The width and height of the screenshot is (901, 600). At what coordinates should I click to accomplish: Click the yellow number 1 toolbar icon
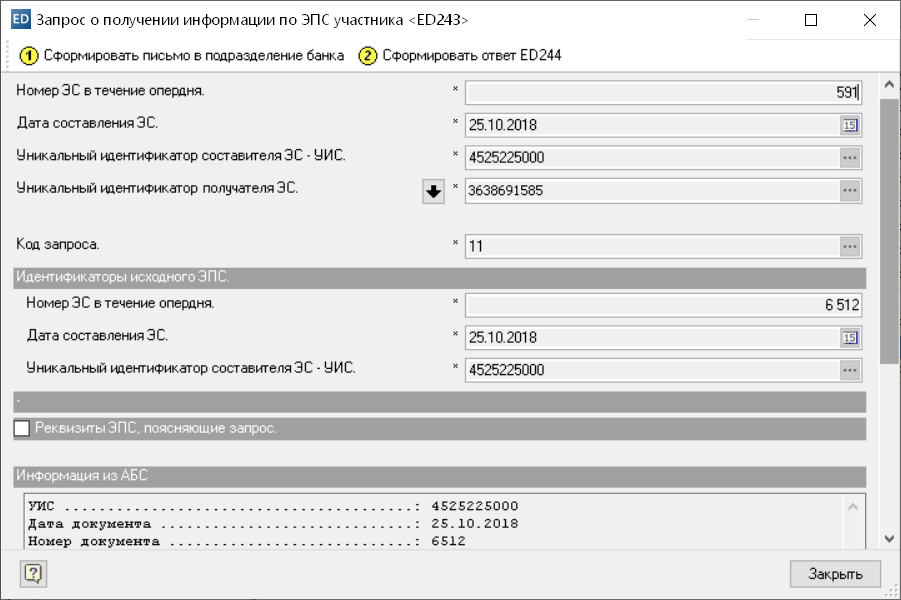point(30,56)
